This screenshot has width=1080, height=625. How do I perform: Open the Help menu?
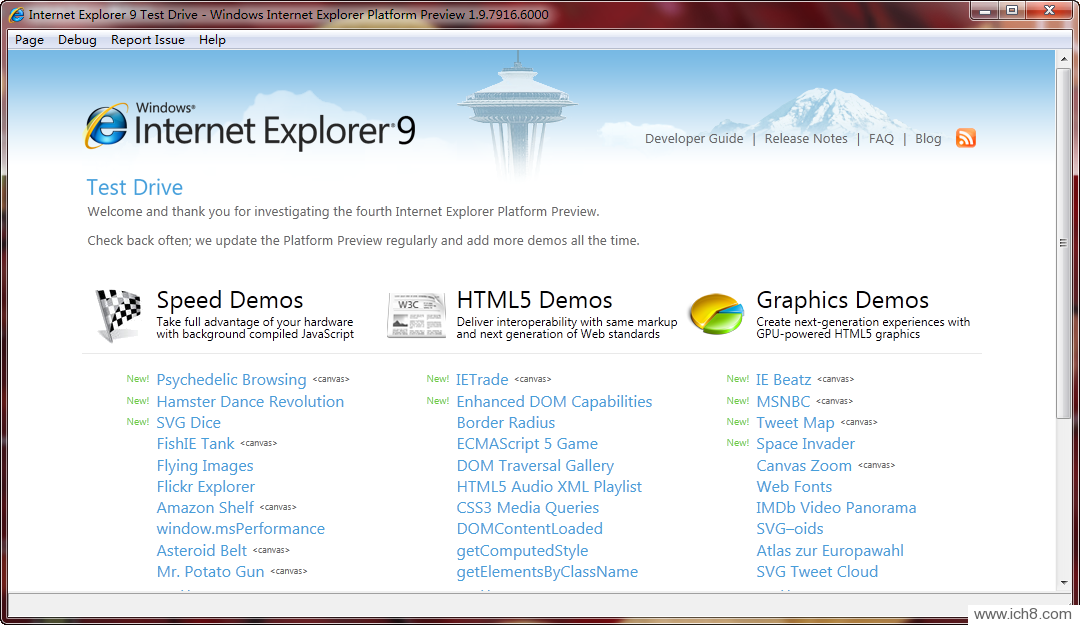pos(212,40)
